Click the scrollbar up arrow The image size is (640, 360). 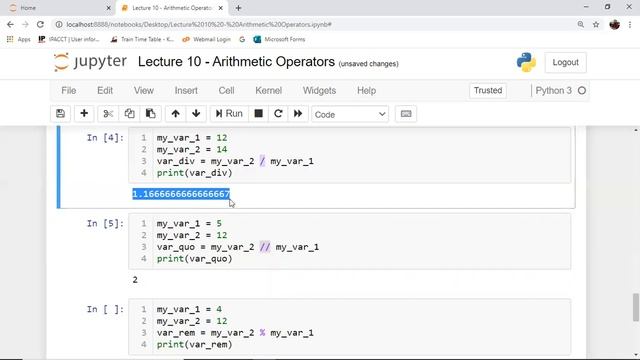coord(636,130)
